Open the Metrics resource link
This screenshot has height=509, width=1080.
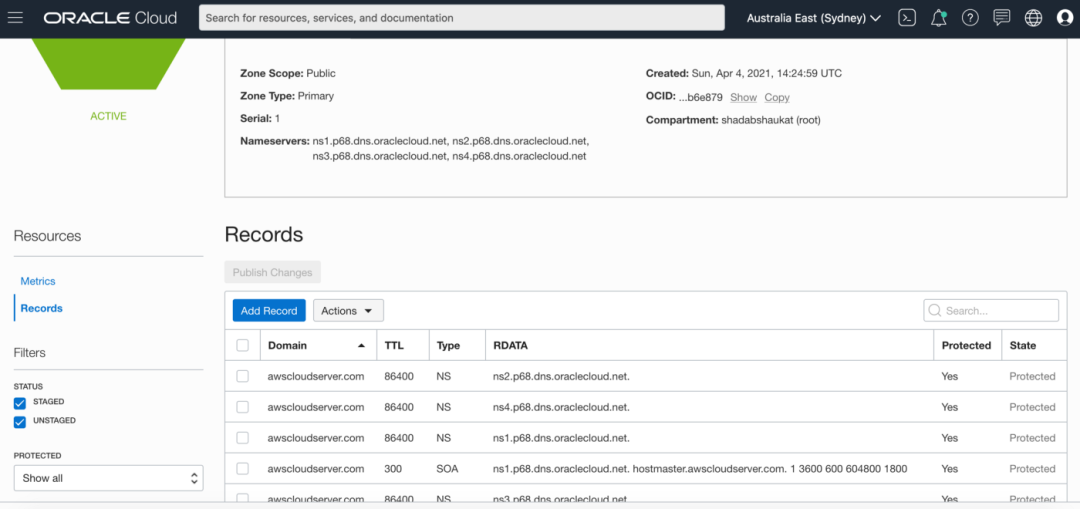[x=38, y=281]
